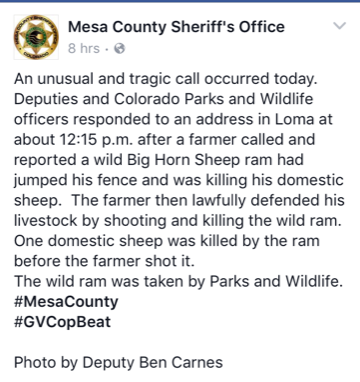Open Mesa County Sheriff's Office page name
This screenshot has width=360, height=382.
pos(176,27)
